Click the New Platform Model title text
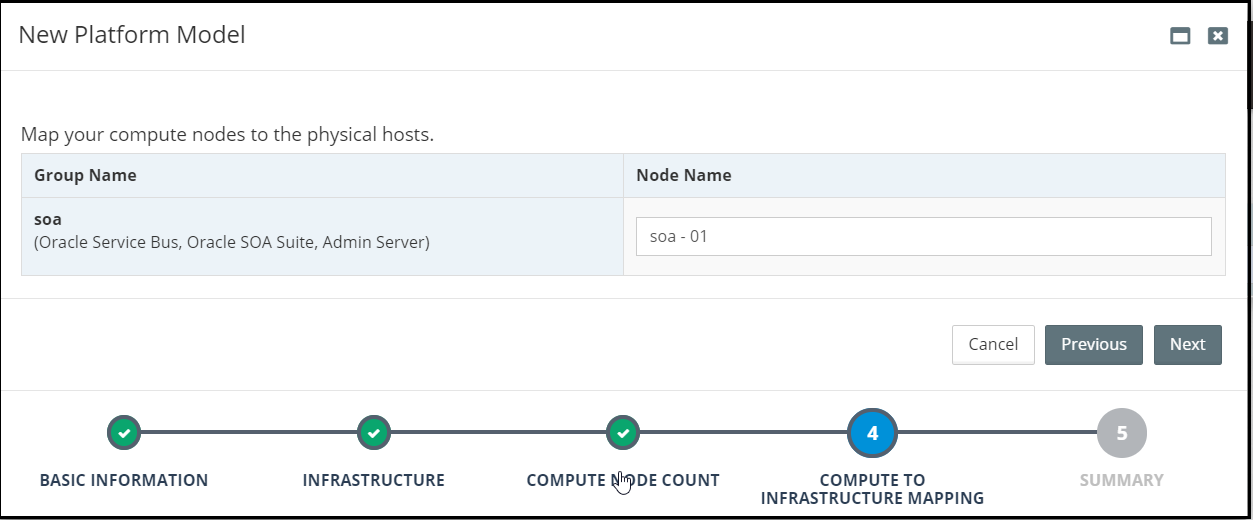Image resolution: width=1253 pixels, height=520 pixels. [132, 35]
